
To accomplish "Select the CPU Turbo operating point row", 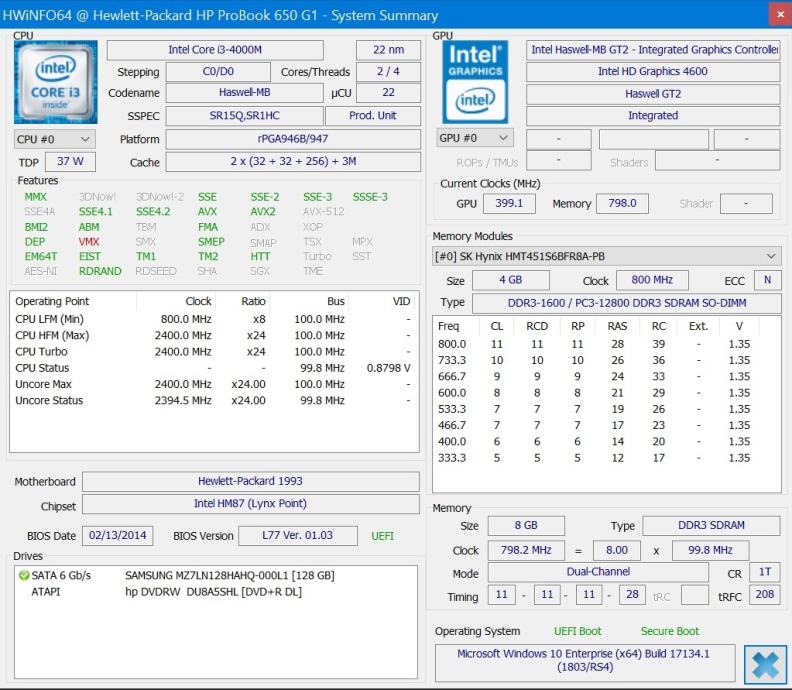I will 214,351.
